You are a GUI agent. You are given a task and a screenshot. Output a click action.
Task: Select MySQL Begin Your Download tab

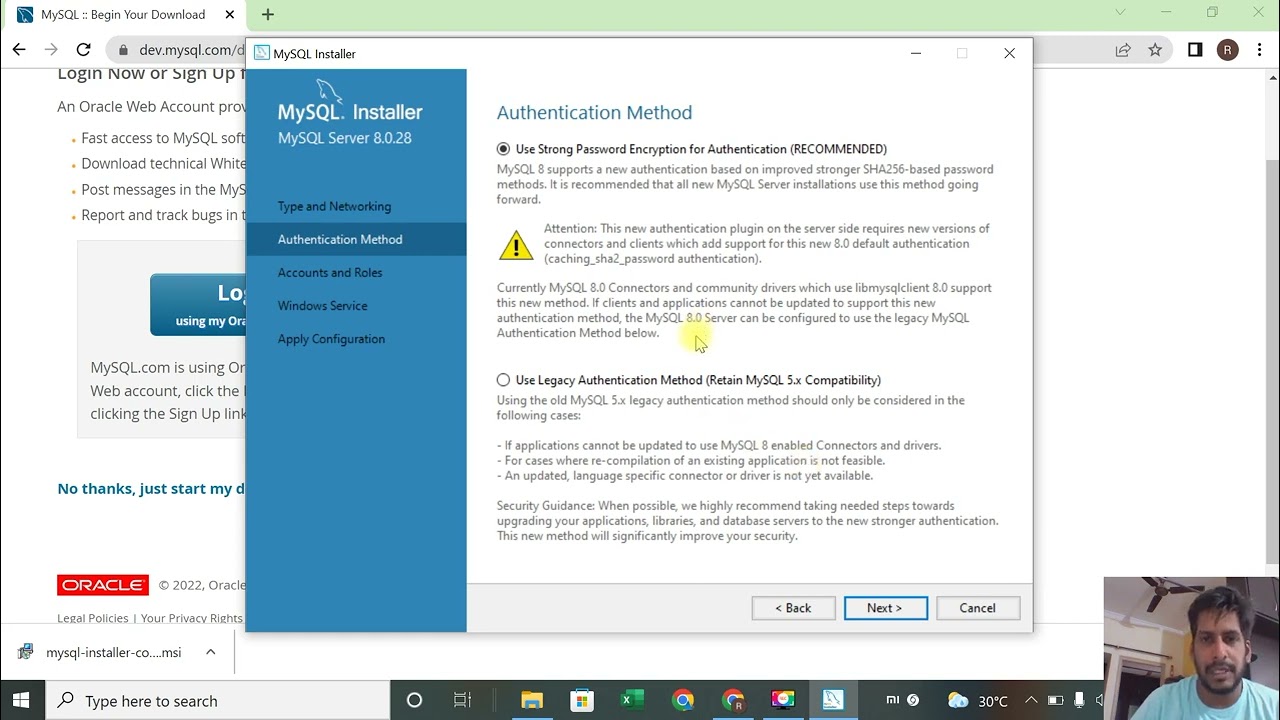[x=125, y=15]
